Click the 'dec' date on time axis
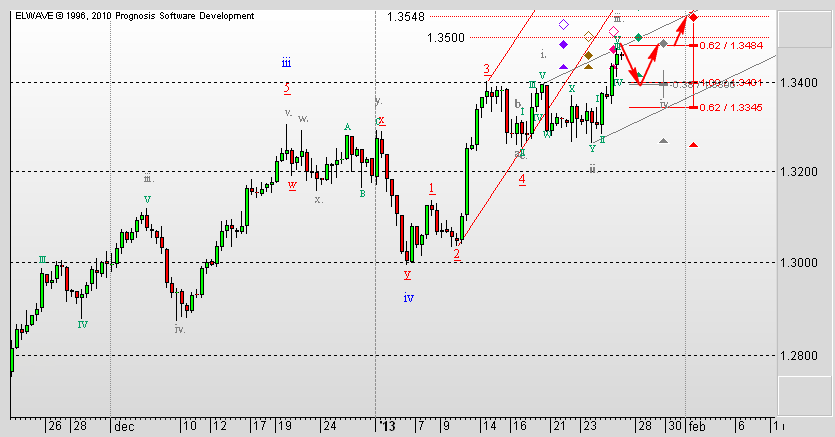This screenshot has width=835, height=437. [124, 425]
